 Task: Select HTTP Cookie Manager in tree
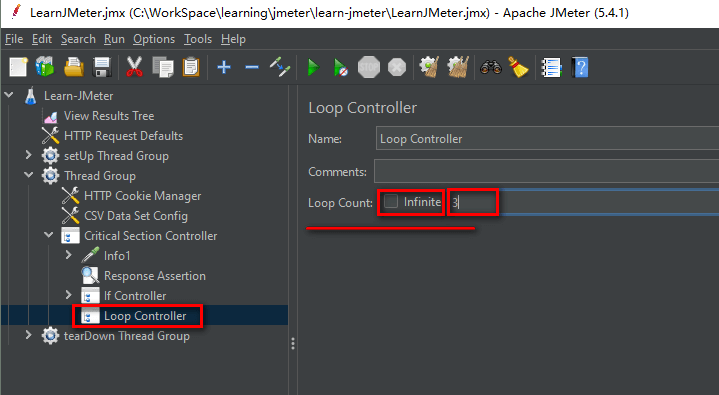[143, 196]
